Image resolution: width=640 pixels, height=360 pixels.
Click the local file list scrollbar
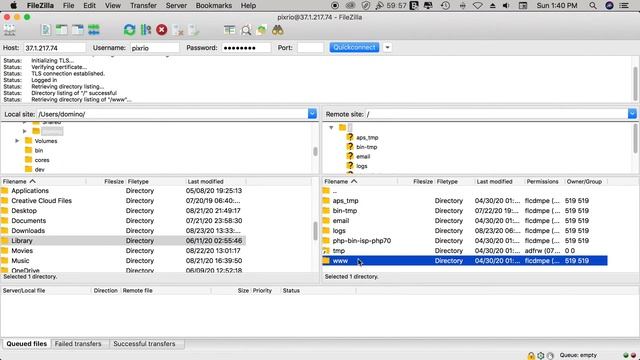(x=315, y=231)
